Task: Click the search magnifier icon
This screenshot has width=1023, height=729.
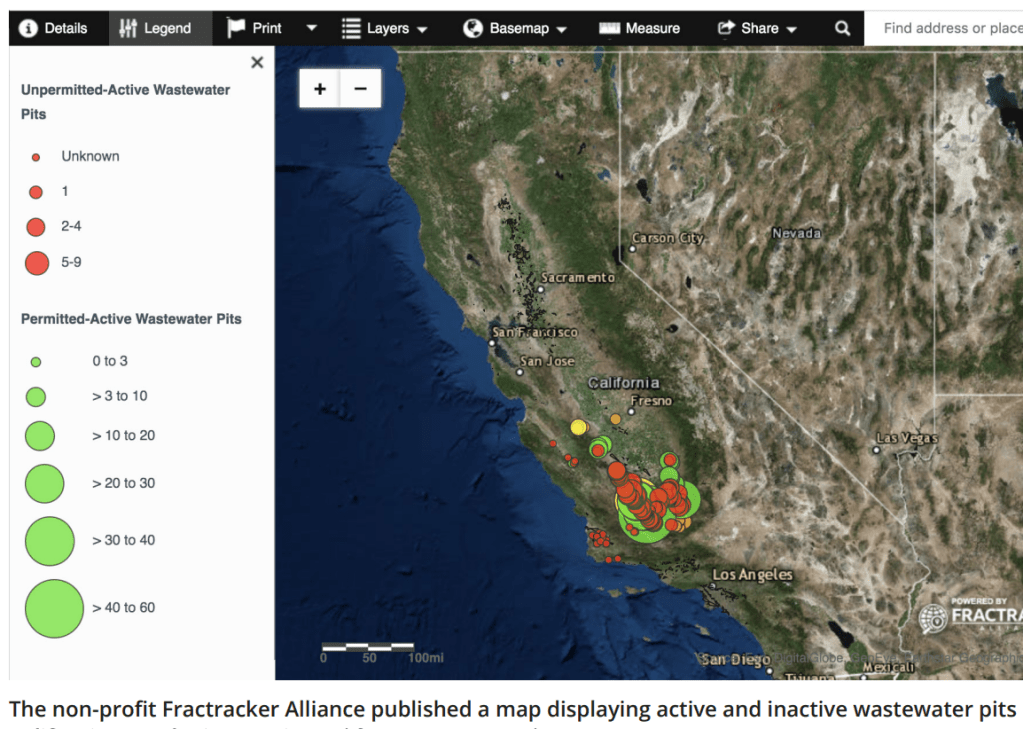Action: [x=843, y=28]
